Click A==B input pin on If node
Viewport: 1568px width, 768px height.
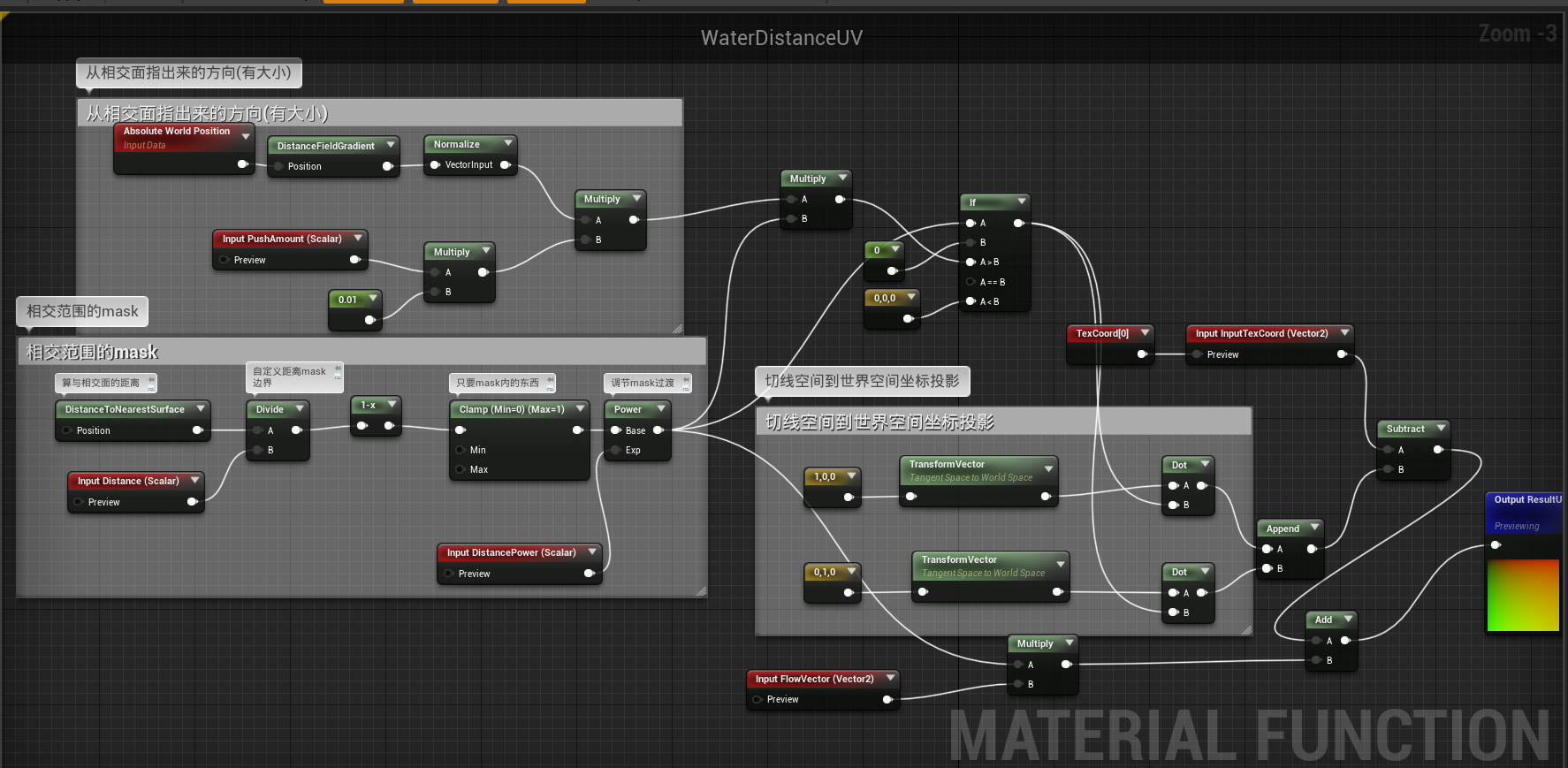click(x=970, y=282)
